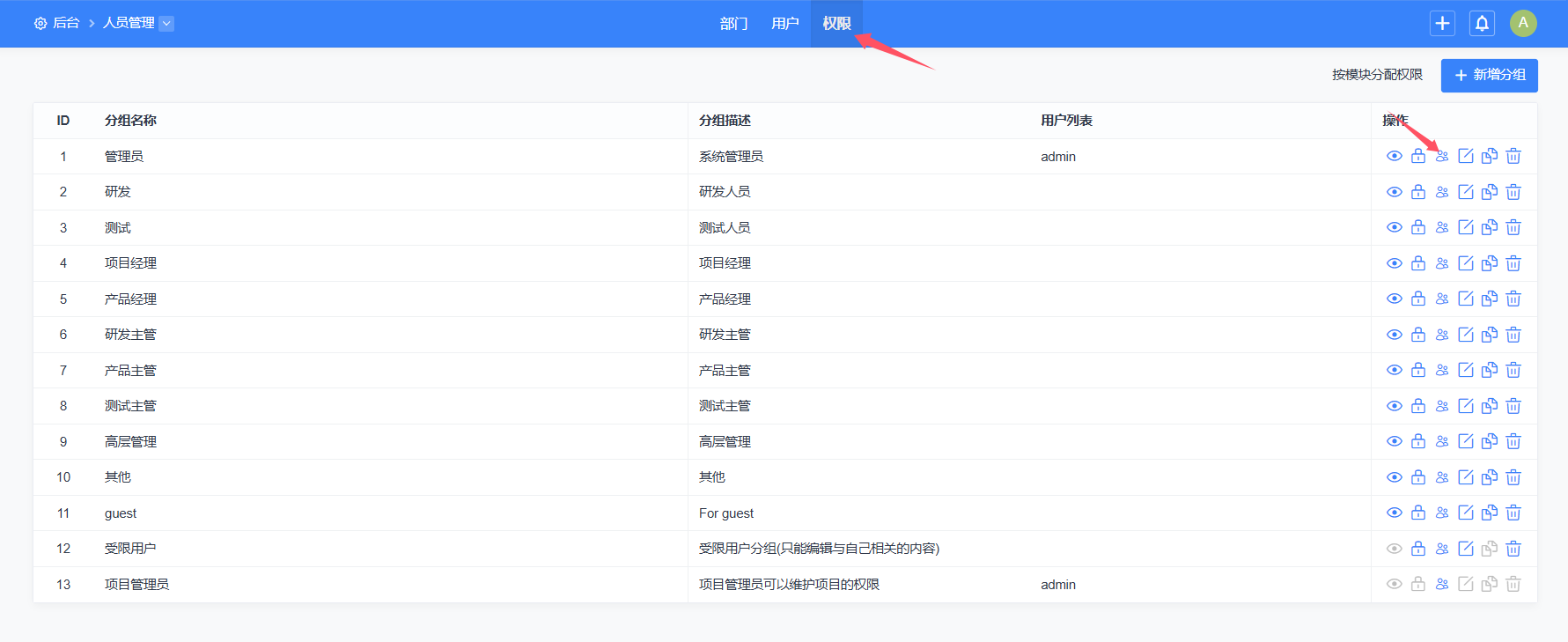Image resolution: width=1568 pixels, height=642 pixels.
Task: Manage members of the 管理员 group
Action: tap(1442, 156)
